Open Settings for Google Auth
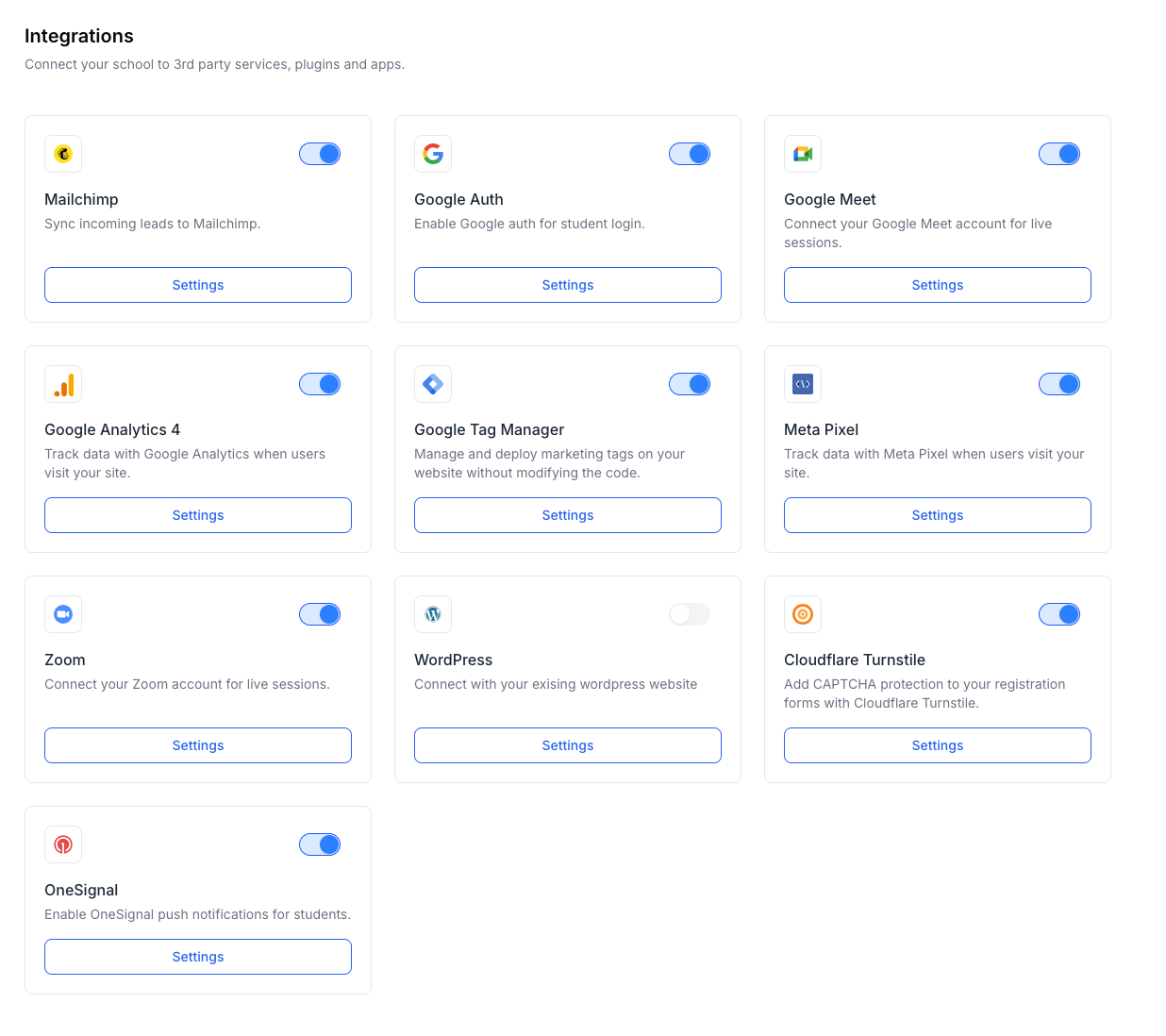1166x1036 pixels. click(x=568, y=285)
